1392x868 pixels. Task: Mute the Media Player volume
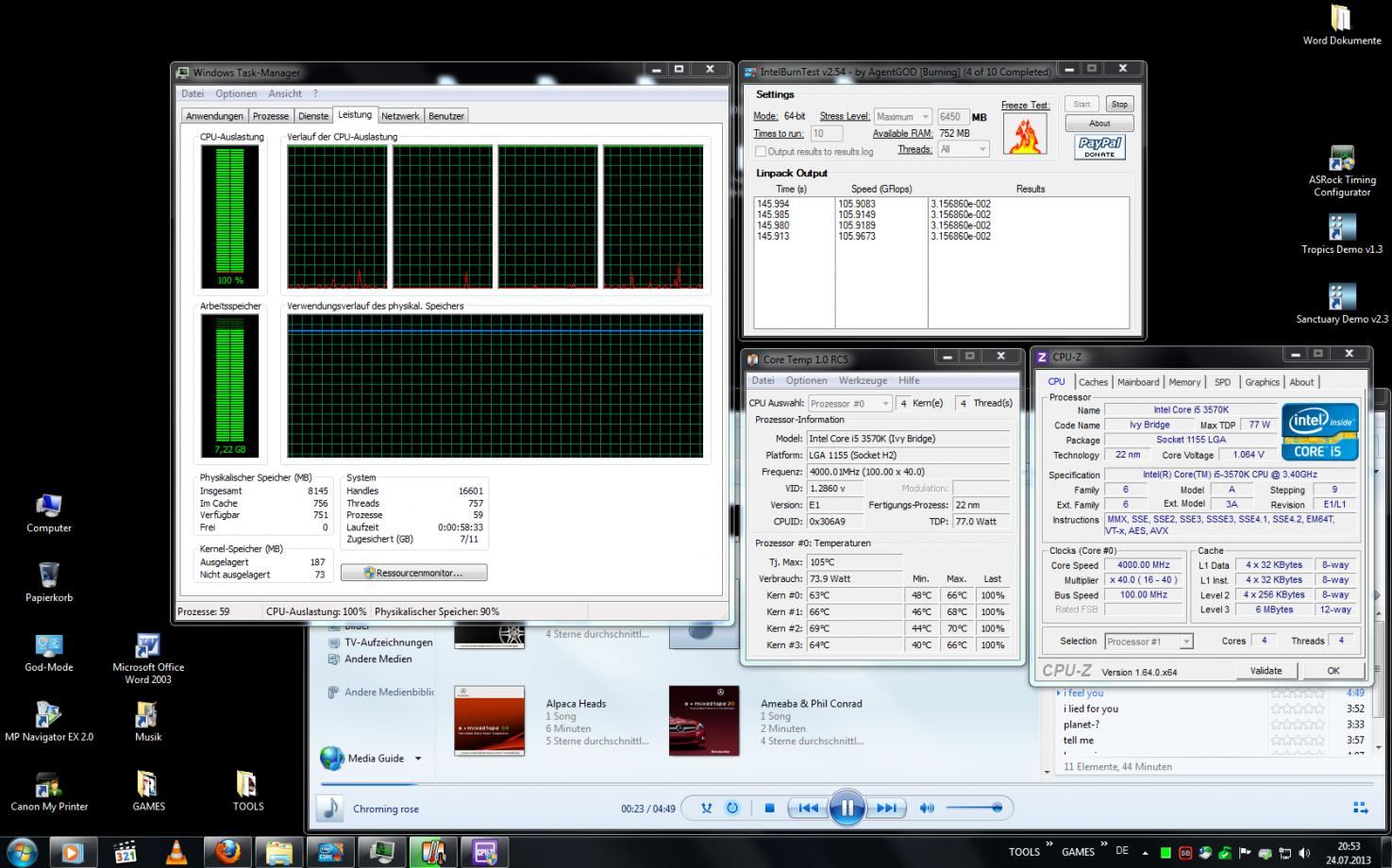pos(927,808)
